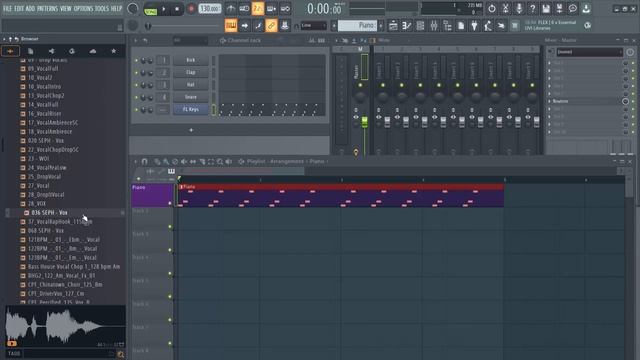Open the PATTERNS menu

pos(47,8)
